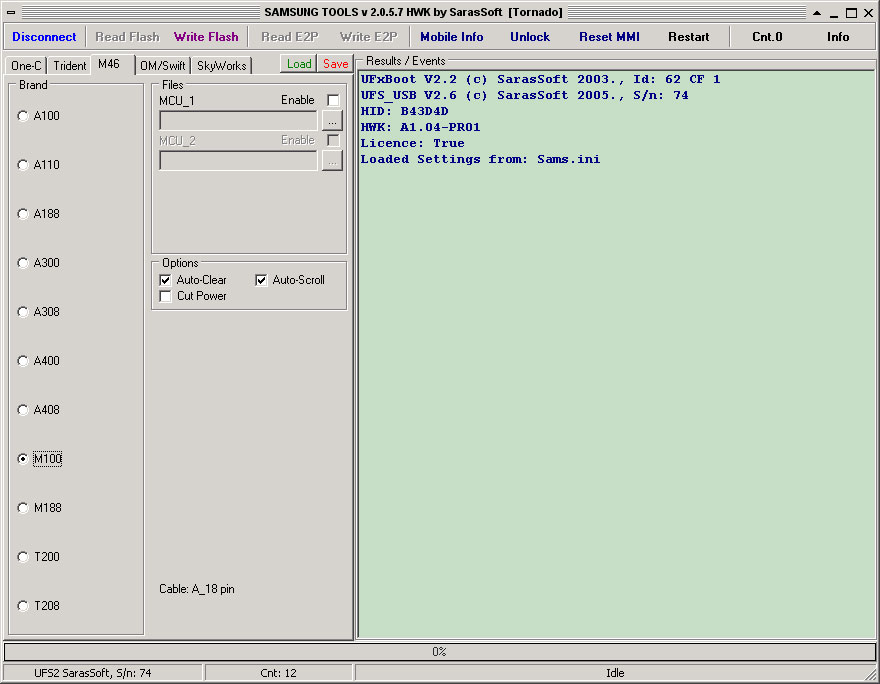Click the 'Cable: A_18 pin' label
Viewport: 880px width, 684px height.
coord(197,589)
